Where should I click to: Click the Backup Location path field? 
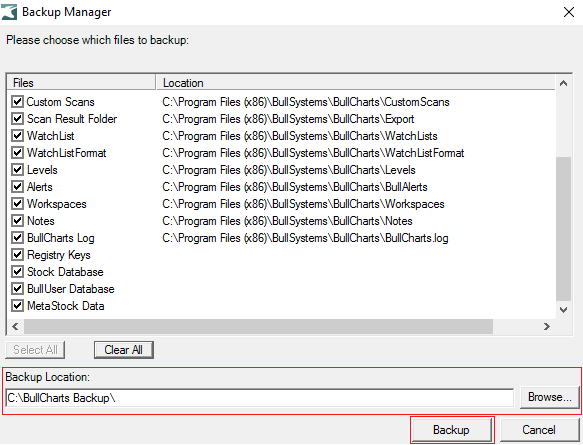260,398
